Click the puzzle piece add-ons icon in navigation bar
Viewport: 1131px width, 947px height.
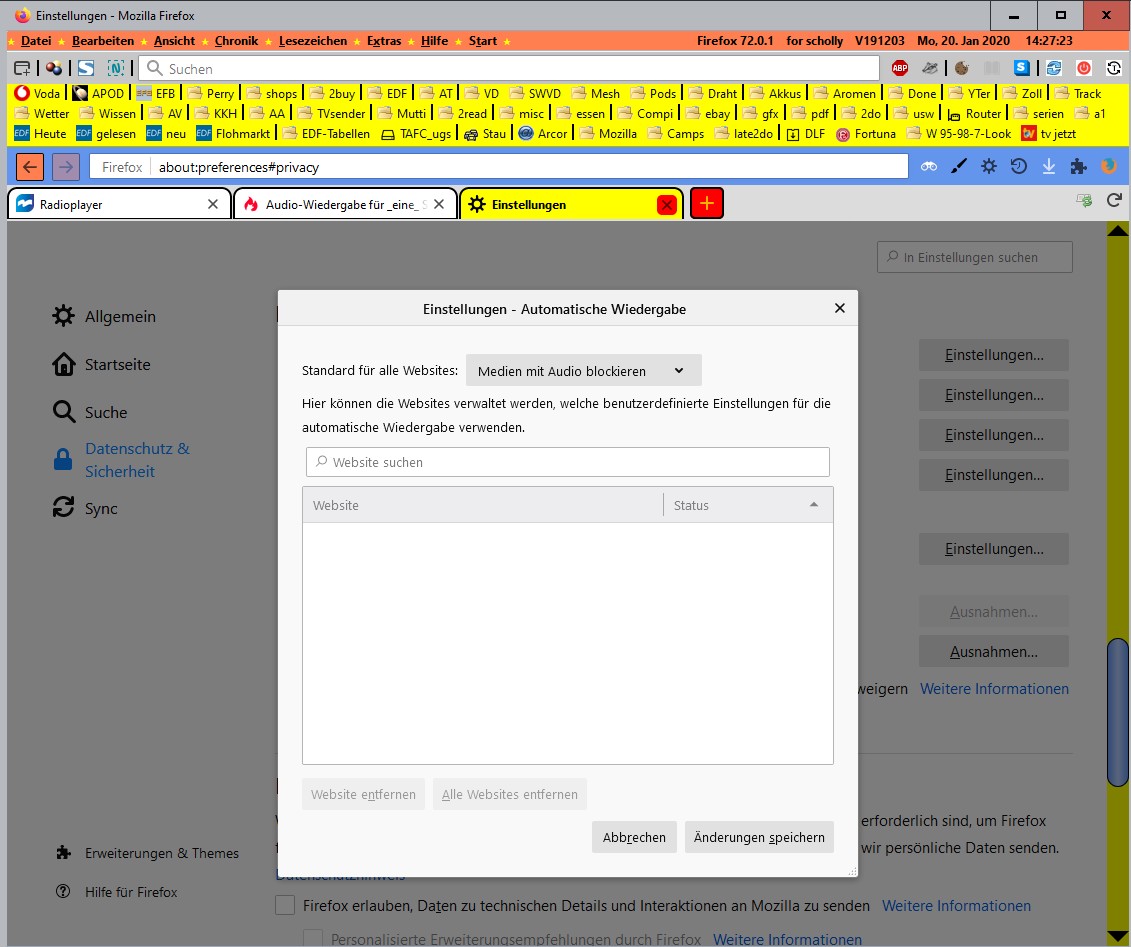tap(1078, 167)
